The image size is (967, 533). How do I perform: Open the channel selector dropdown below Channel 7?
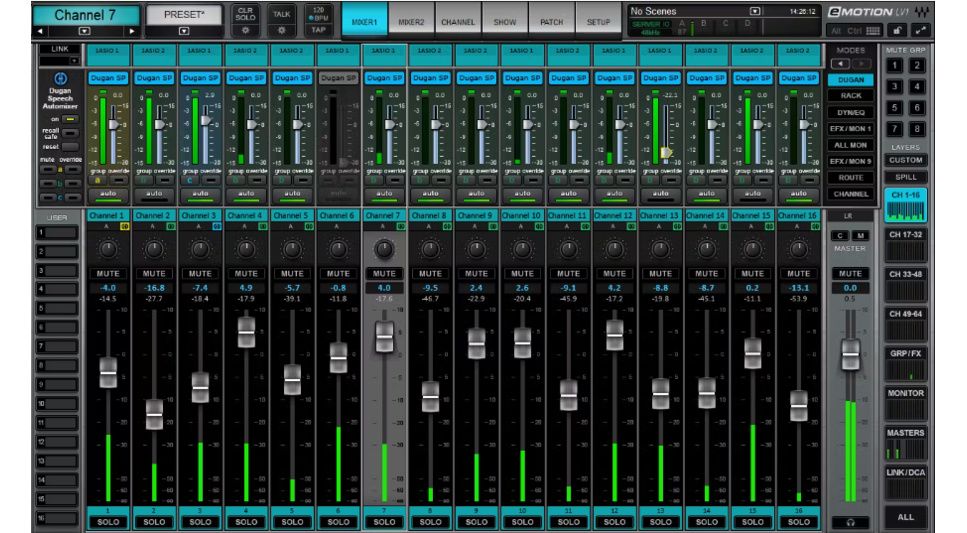84,31
